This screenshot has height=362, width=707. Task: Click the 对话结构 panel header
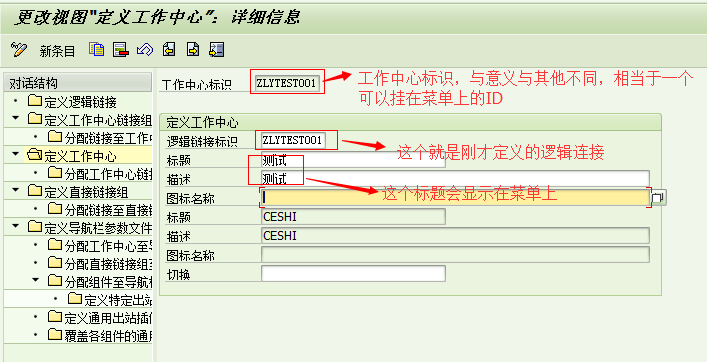[x=78, y=83]
